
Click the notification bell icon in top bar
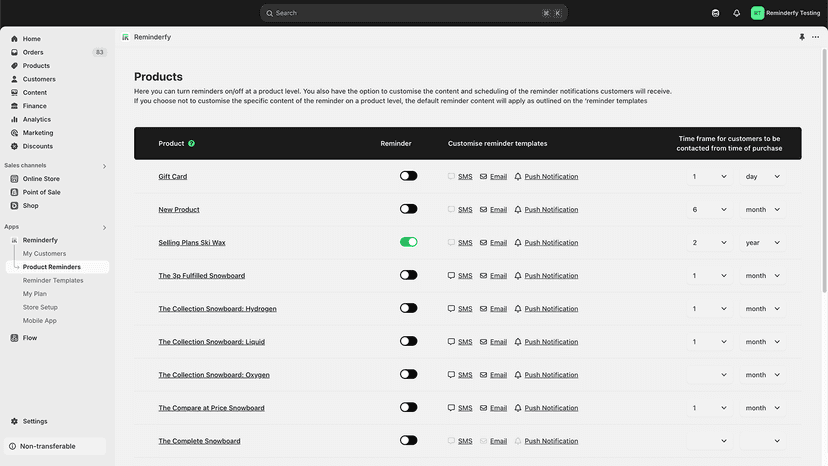736,13
